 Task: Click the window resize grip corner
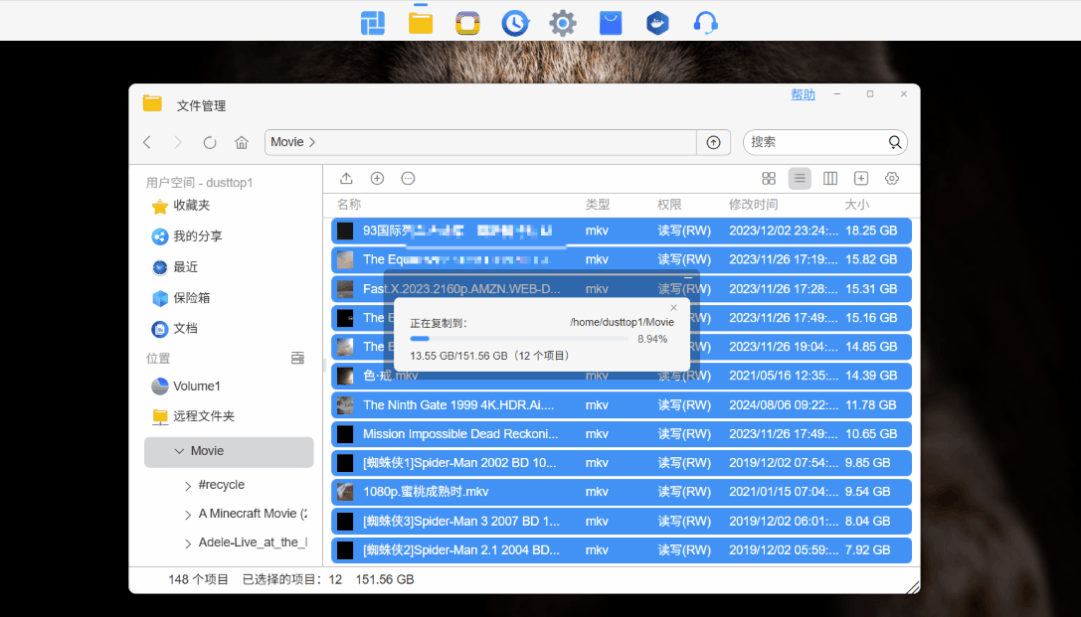click(913, 587)
